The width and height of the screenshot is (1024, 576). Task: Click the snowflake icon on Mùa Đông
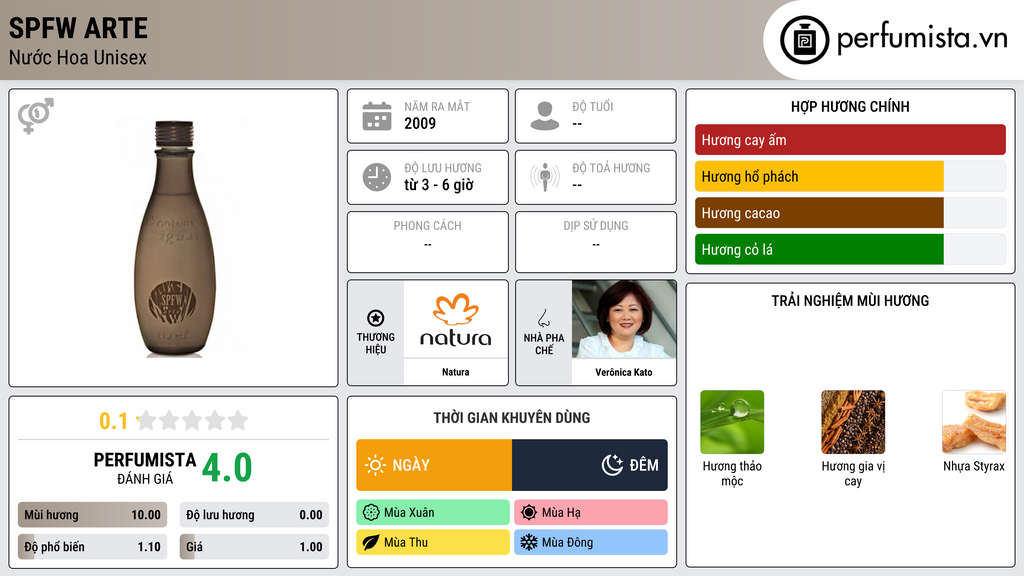[529, 542]
